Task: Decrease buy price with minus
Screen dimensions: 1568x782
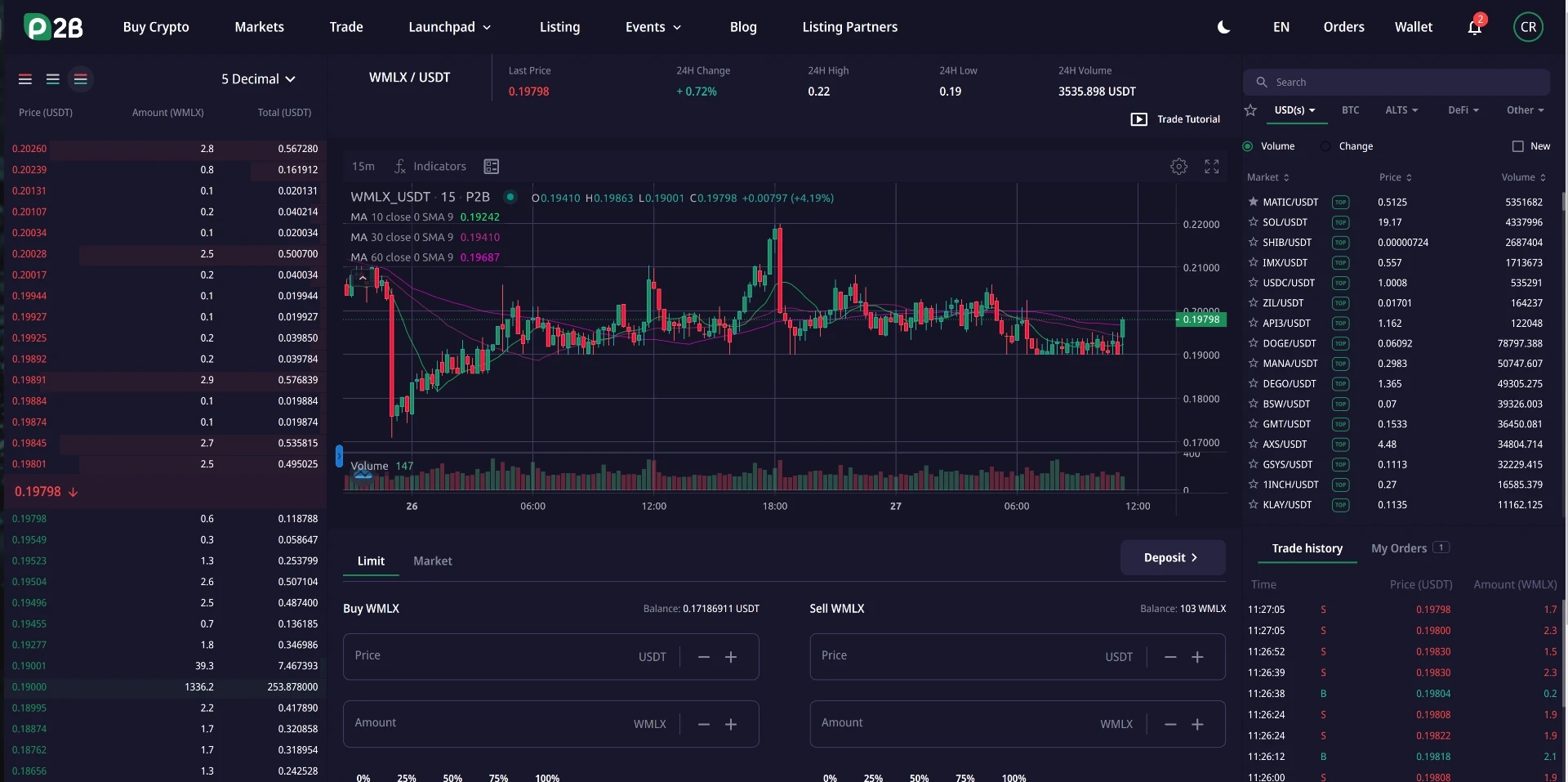Action: click(x=704, y=657)
